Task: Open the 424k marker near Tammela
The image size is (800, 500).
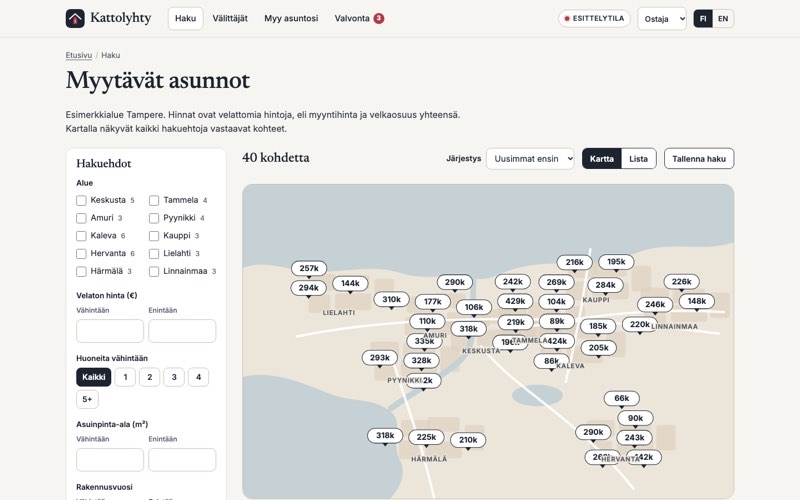Action: click(557, 341)
